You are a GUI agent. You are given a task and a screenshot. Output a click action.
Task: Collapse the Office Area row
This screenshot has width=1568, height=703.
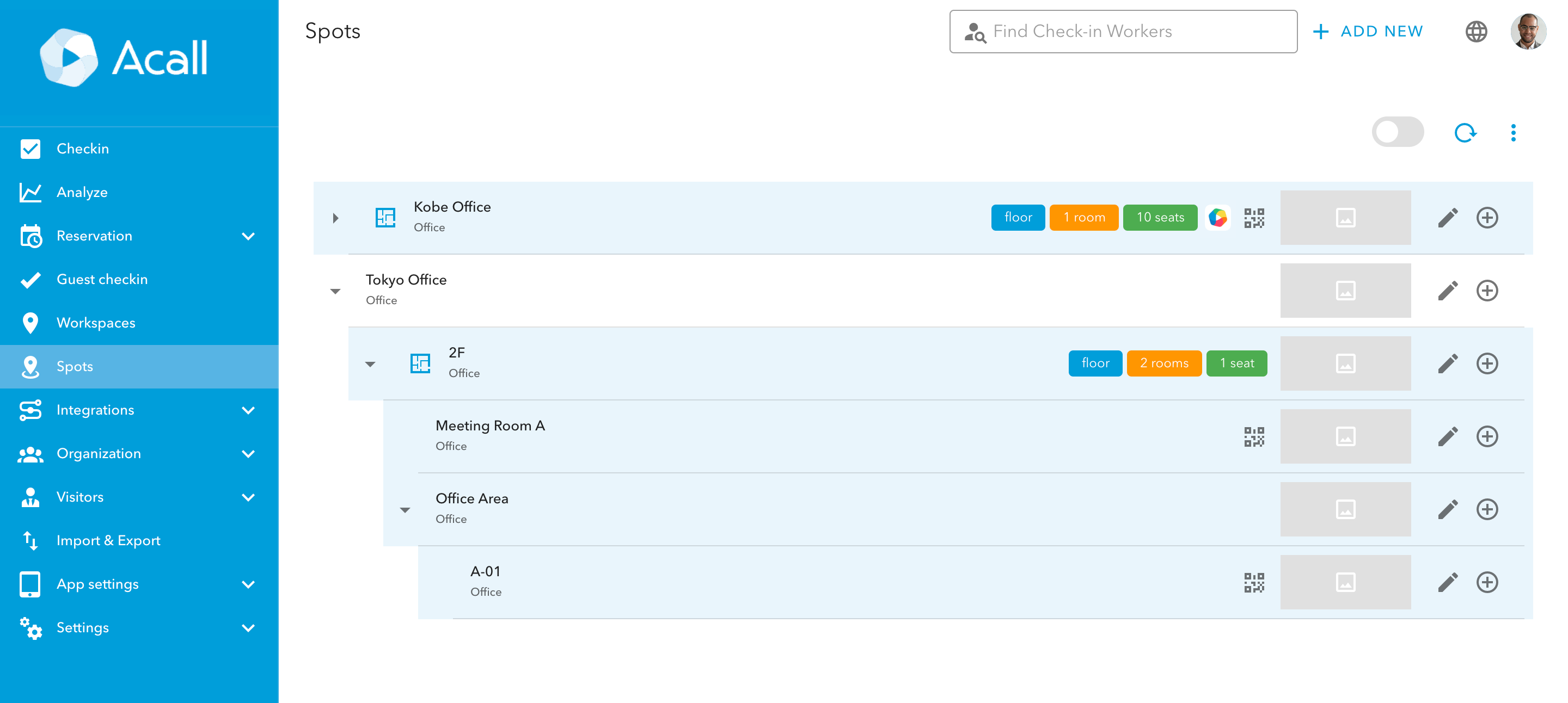point(405,510)
